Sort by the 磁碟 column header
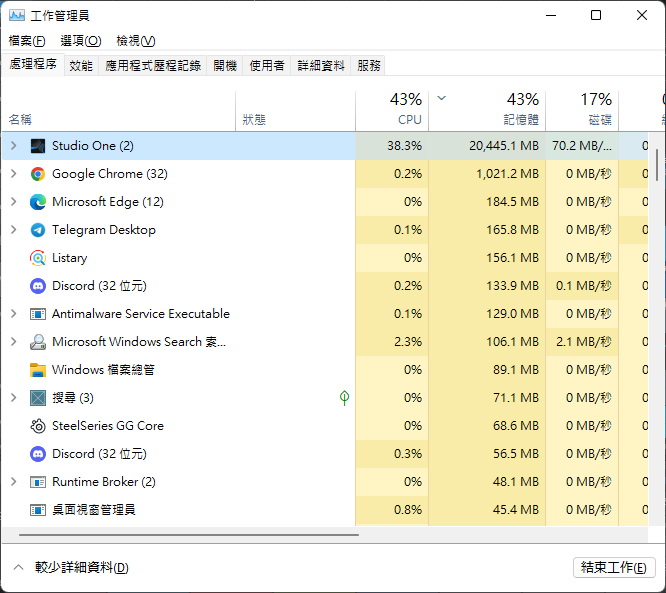This screenshot has height=593, width=666. [x=582, y=110]
